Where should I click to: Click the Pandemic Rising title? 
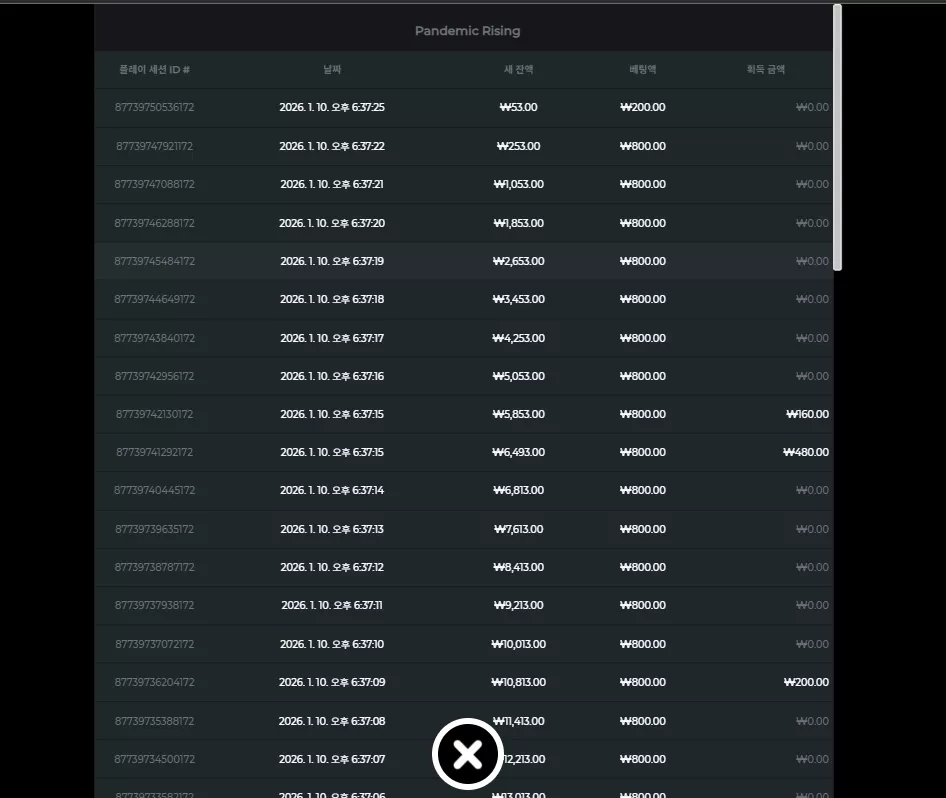[468, 31]
